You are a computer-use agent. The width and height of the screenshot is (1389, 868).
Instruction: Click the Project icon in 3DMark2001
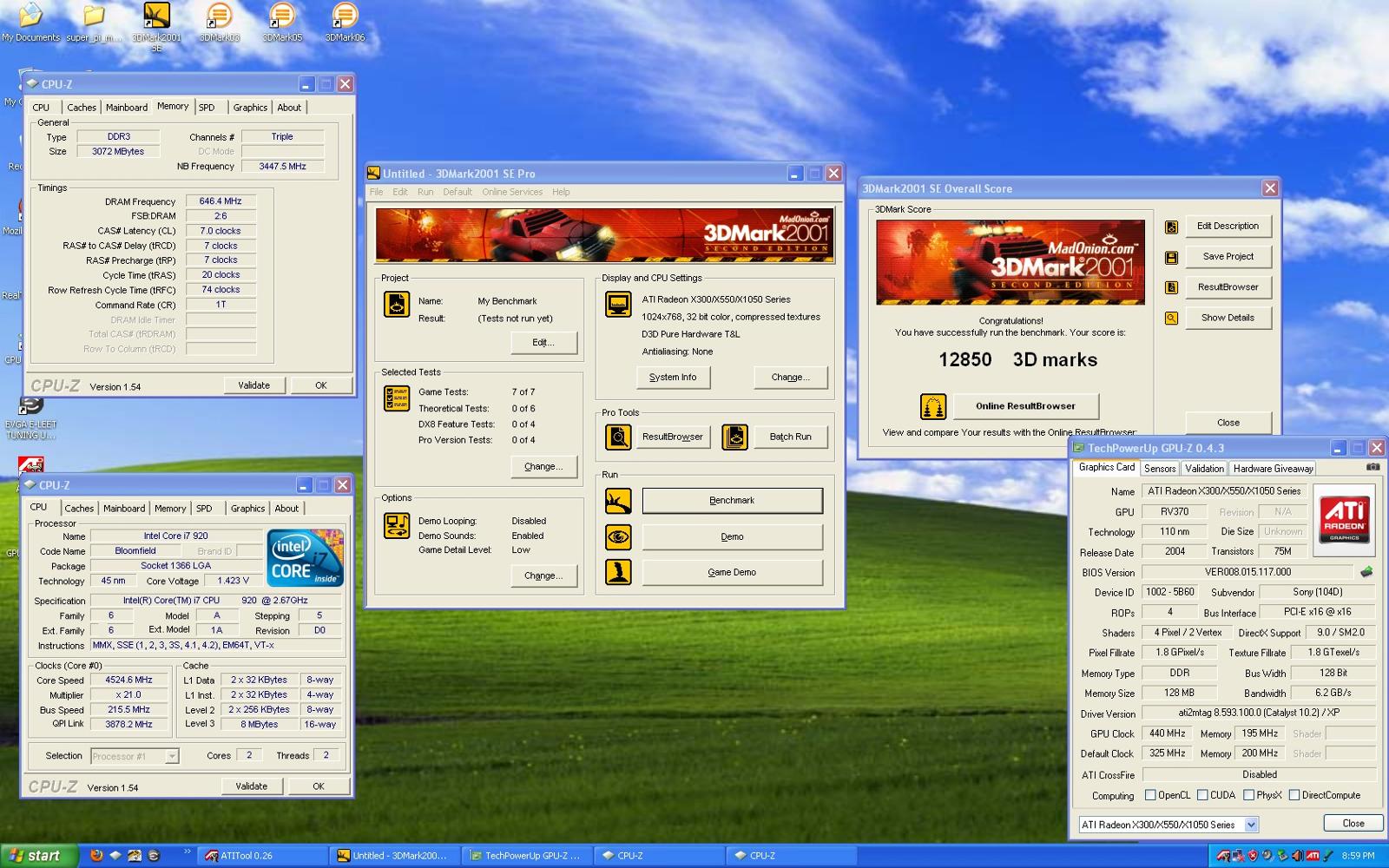tap(397, 304)
